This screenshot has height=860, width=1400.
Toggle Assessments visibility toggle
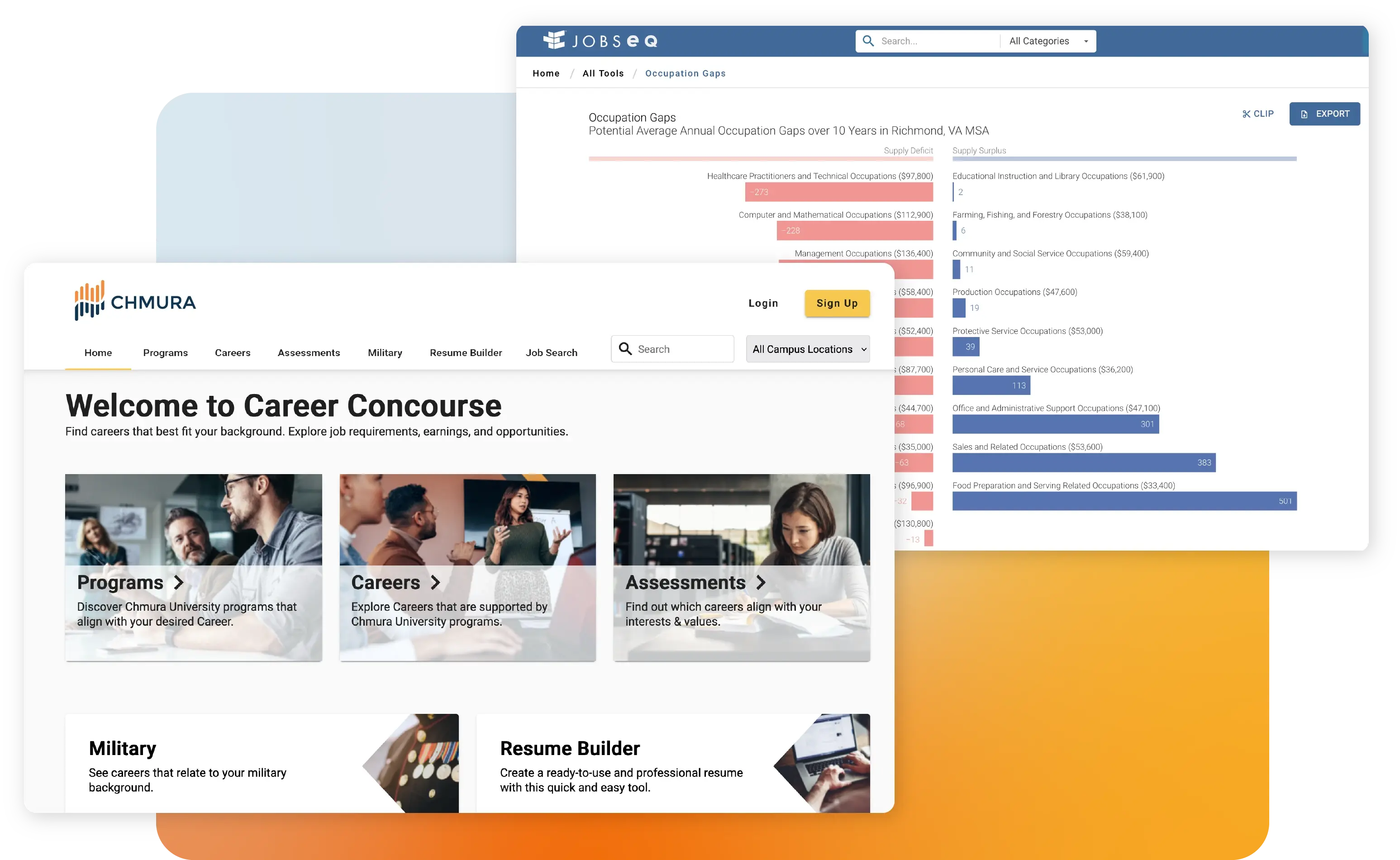point(309,352)
